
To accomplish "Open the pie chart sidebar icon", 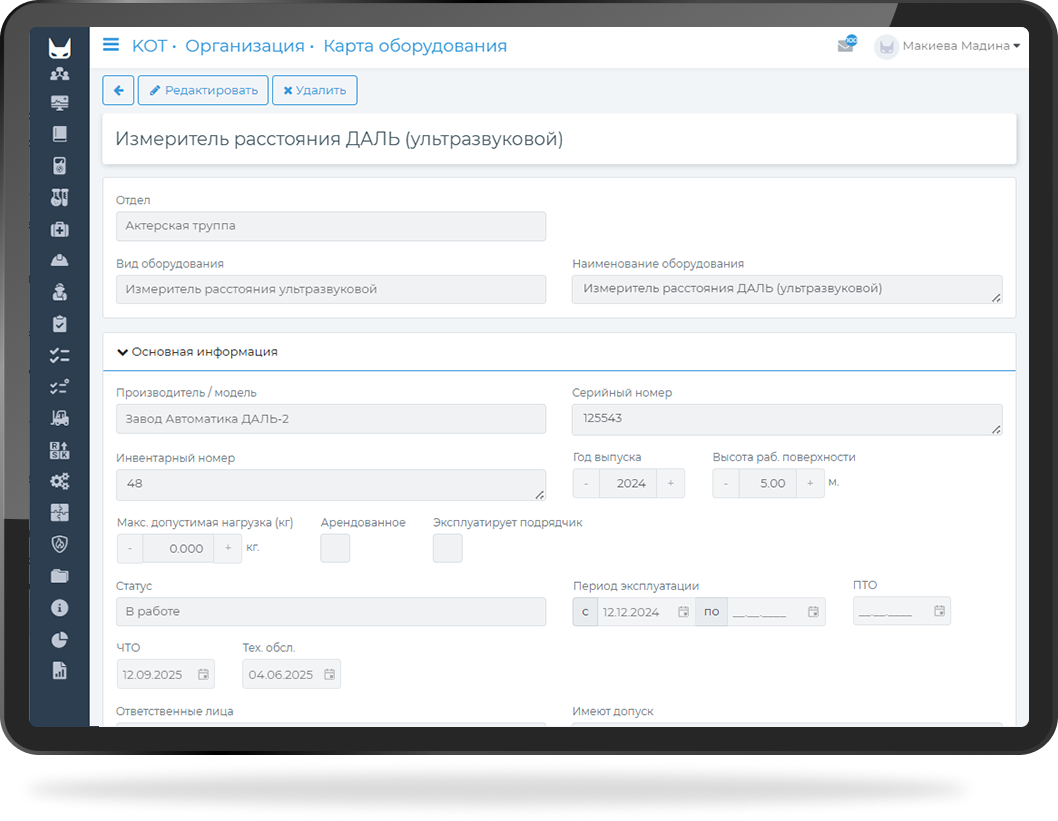I will pyautogui.click(x=59, y=640).
